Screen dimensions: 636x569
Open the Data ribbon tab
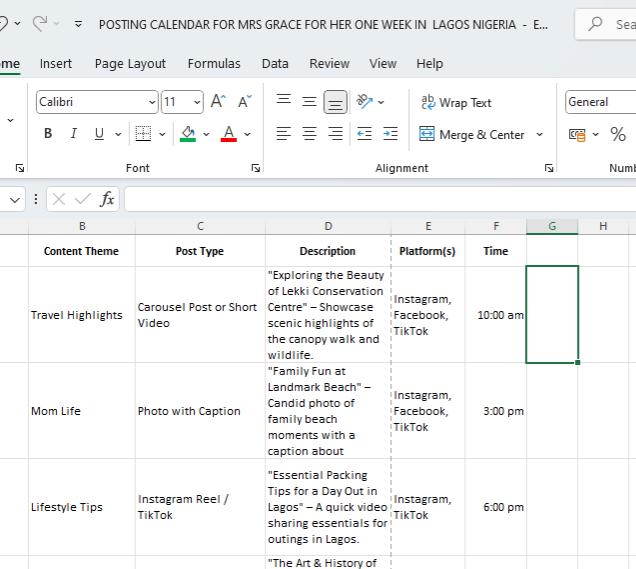[275, 64]
